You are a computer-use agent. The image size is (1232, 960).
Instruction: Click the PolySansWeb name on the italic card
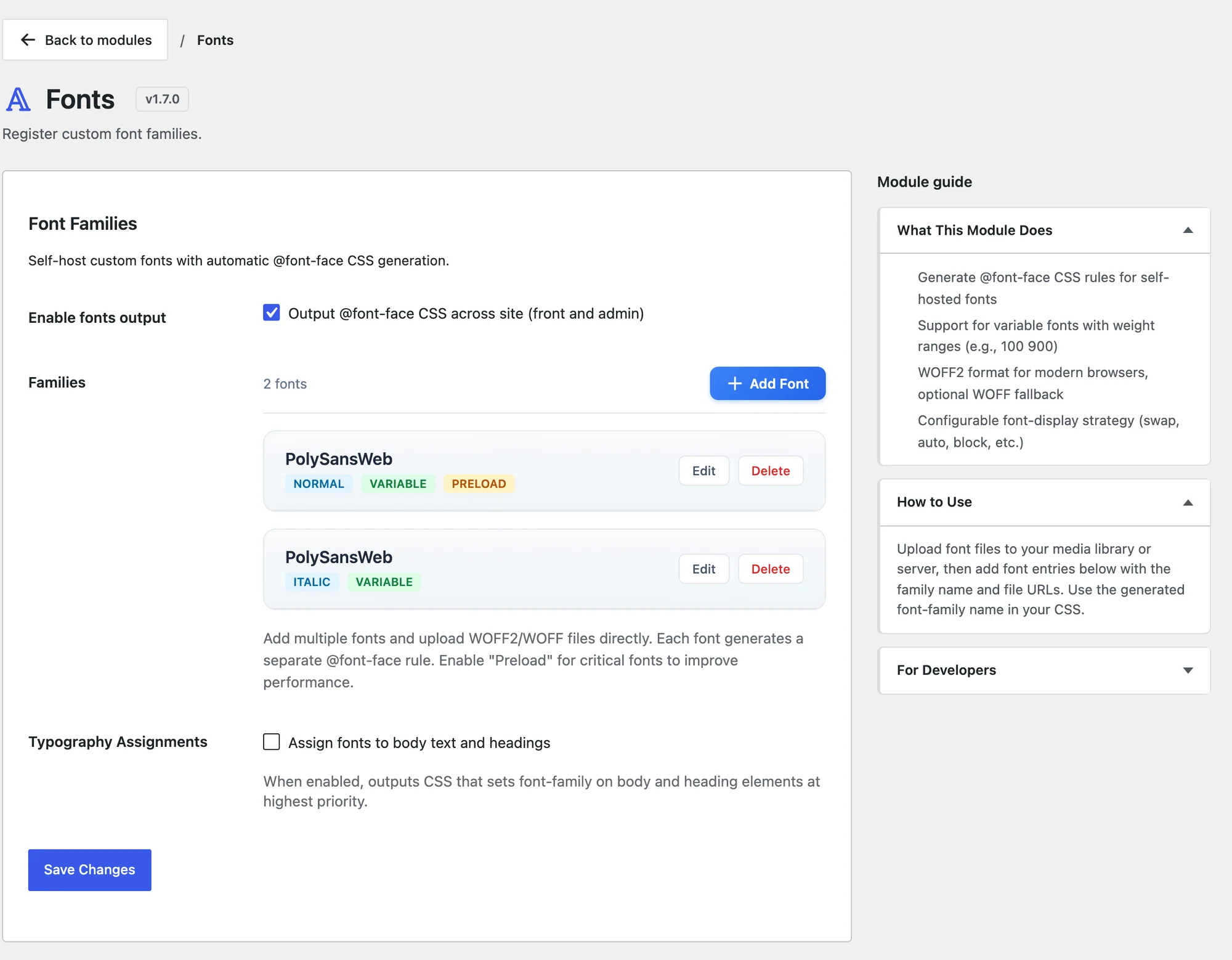[x=338, y=557]
